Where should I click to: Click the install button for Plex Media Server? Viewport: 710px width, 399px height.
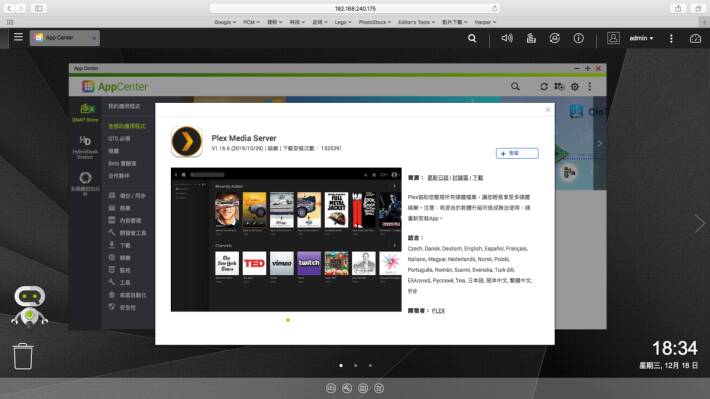tap(517, 154)
